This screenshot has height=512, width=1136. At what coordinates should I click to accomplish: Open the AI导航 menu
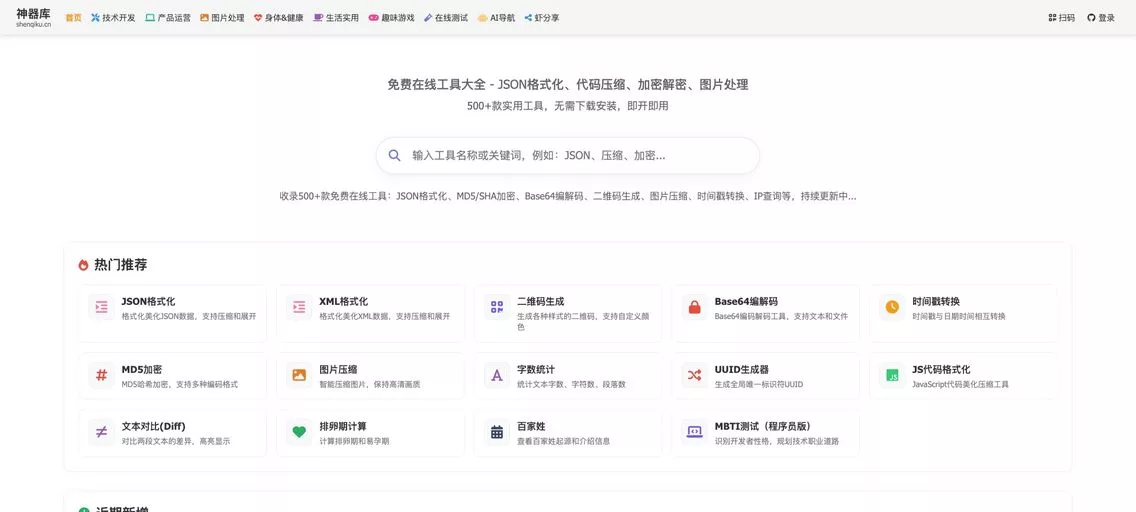[x=496, y=18]
